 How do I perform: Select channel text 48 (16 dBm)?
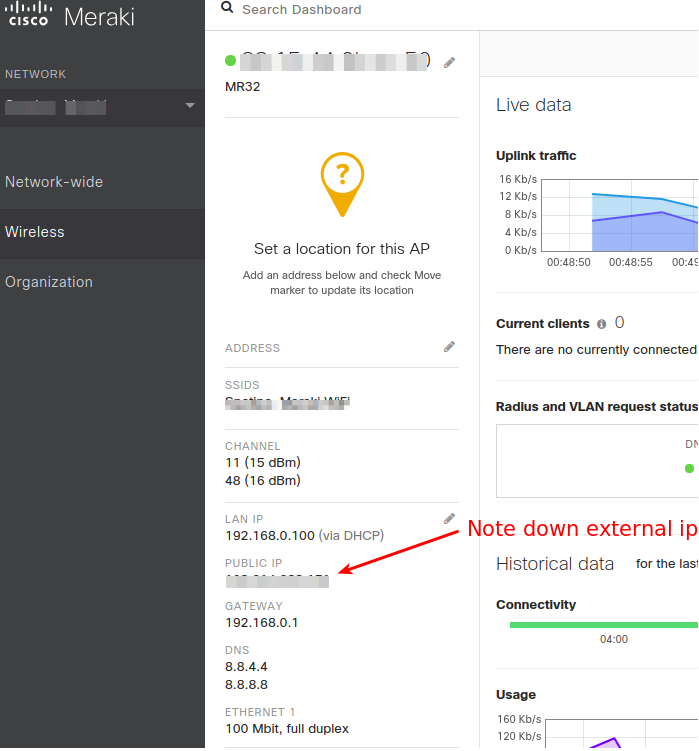coord(263,481)
